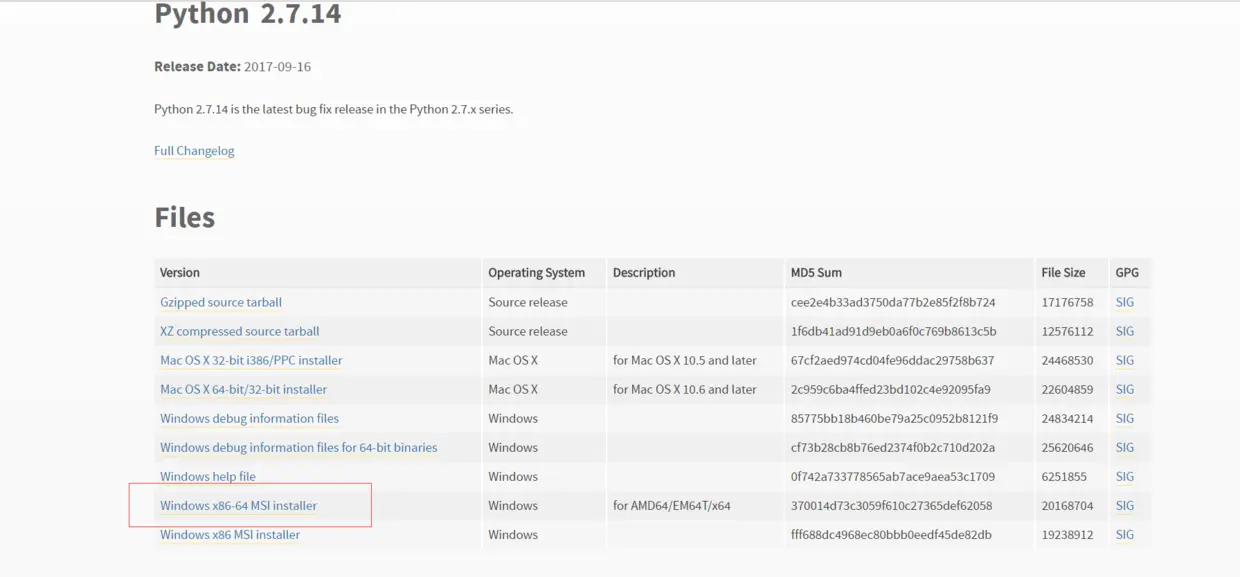Open SIG for Mac OS X 64-bit/32-bit installer

(x=1125, y=389)
